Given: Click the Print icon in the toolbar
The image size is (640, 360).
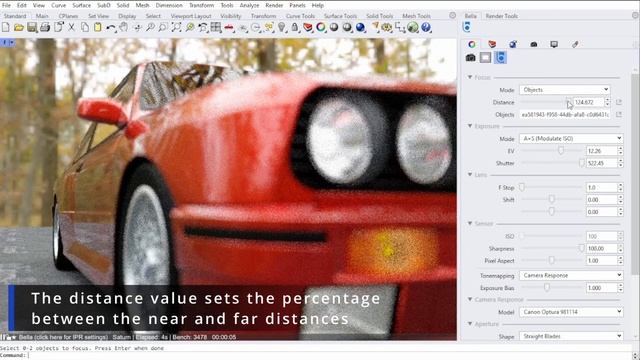Looking at the screenshot, I should pos(45,27).
